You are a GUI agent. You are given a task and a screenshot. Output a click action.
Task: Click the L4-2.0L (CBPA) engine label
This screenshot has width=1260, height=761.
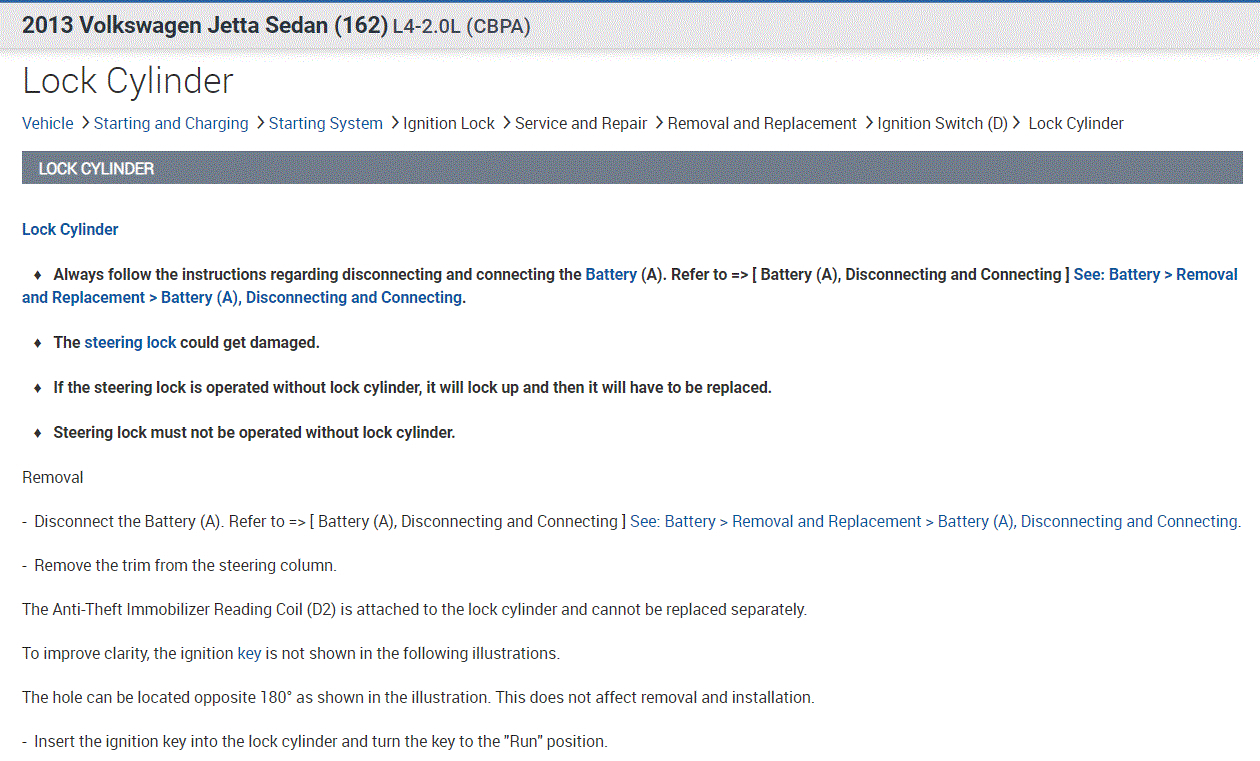coord(461,26)
